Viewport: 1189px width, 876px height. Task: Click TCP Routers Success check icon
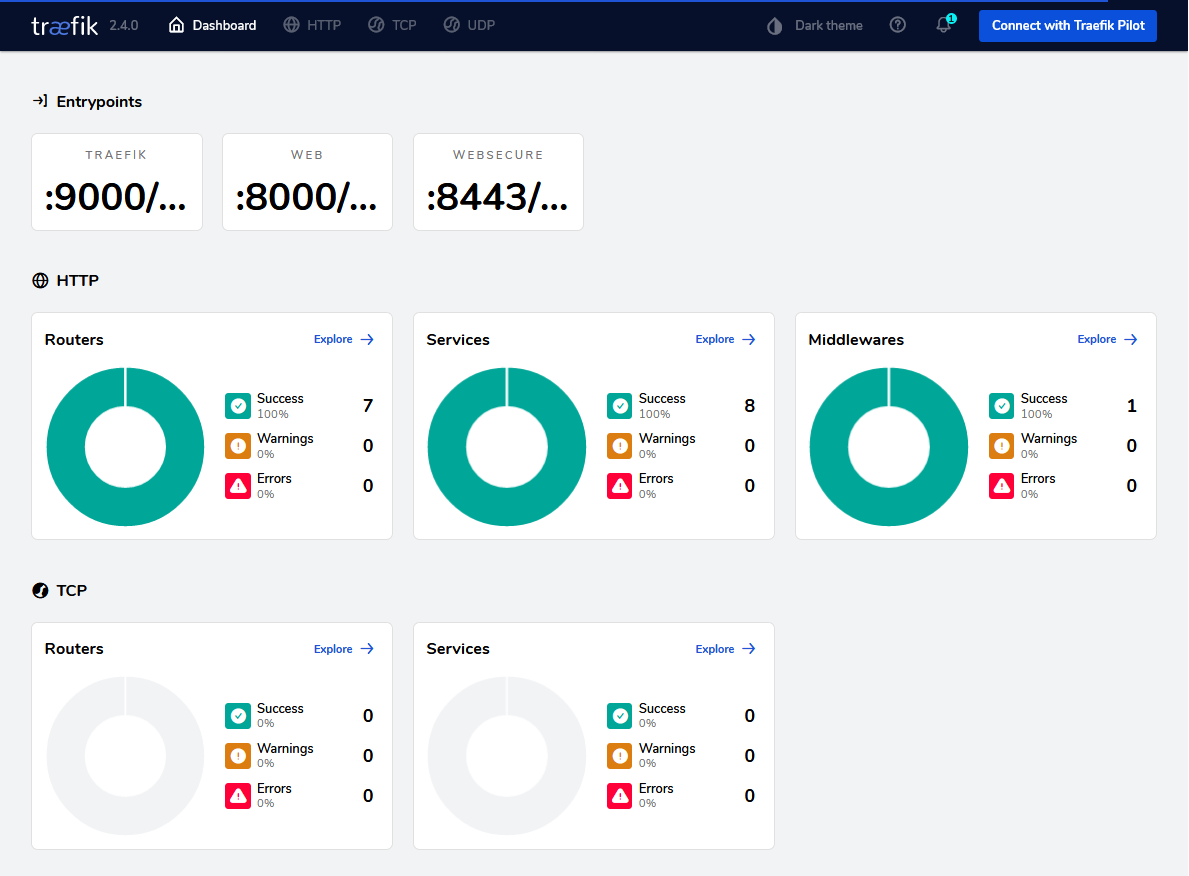point(238,715)
